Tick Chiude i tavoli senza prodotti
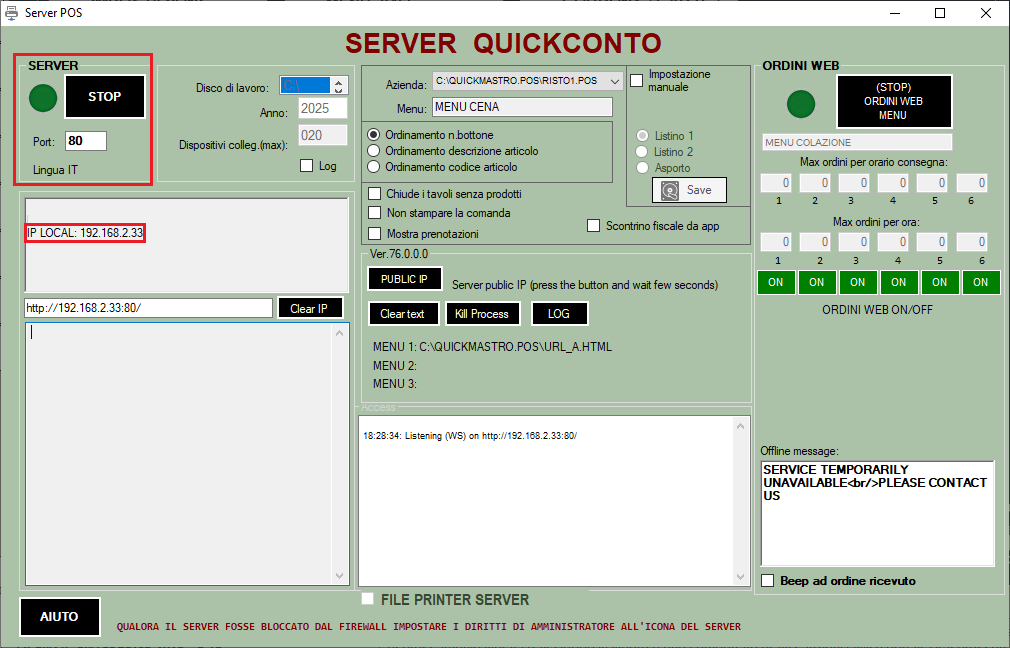The height and width of the screenshot is (648, 1010). 375,193
